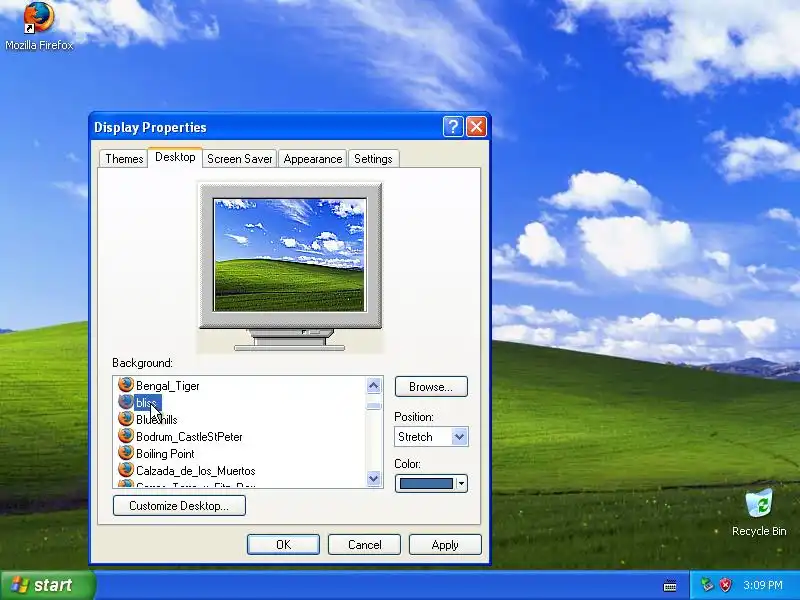This screenshot has width=800, height=600.
Task: Open the Appearance tab
Action: click(x=312, y=159)
